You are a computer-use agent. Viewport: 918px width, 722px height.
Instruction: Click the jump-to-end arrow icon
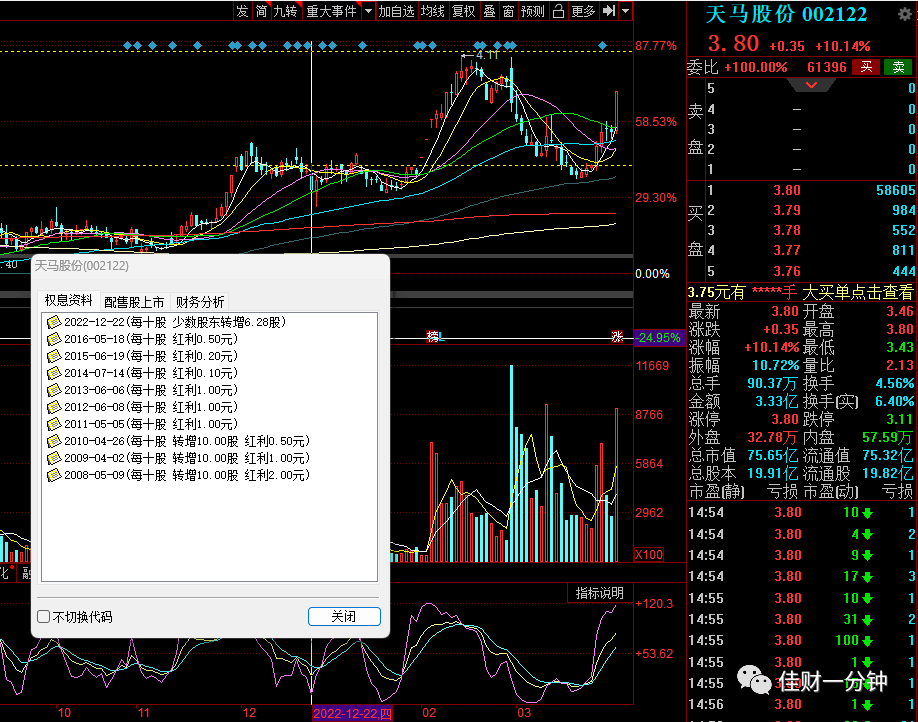[609, 11]
